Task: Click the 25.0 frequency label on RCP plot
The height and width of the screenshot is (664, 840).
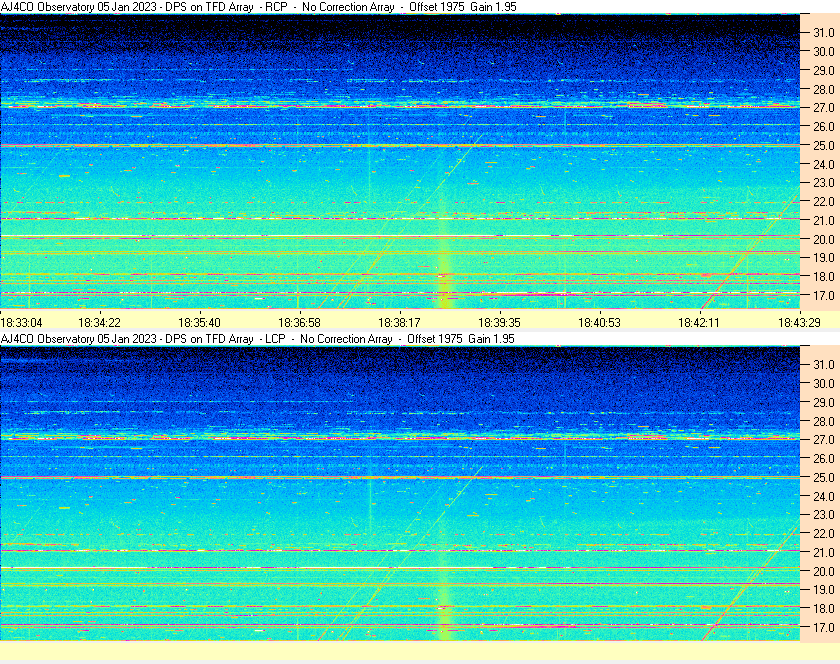Action: coord(824,145)
